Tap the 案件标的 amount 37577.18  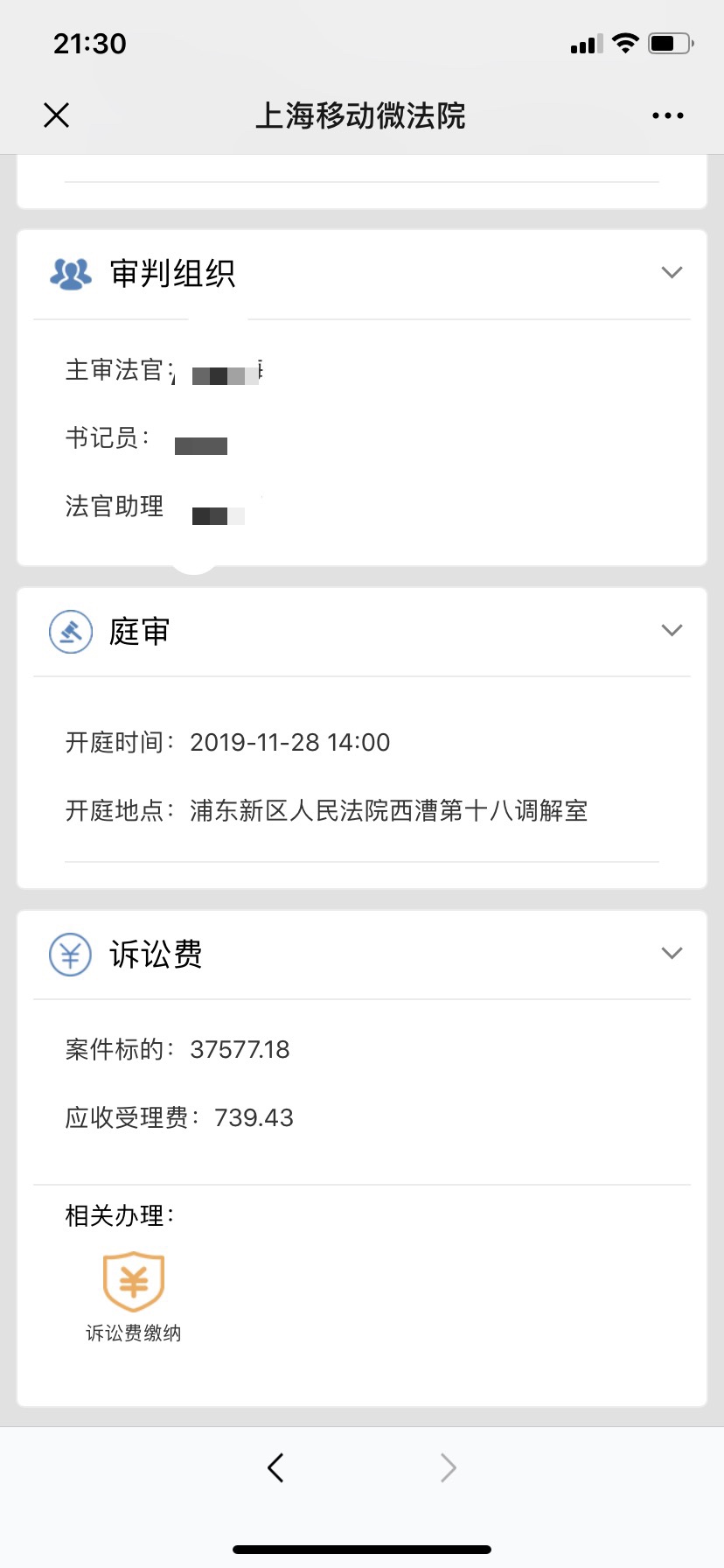[240, 1049]
